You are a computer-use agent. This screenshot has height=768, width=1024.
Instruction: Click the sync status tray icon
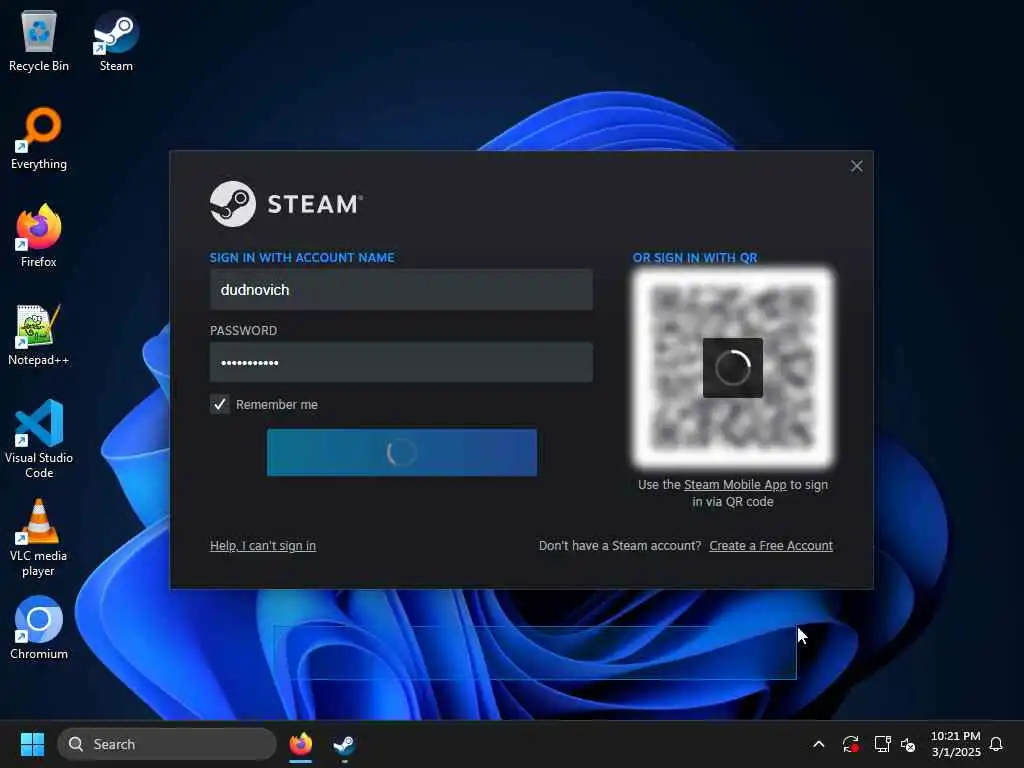pyautogui.click(x=850, y=744)
